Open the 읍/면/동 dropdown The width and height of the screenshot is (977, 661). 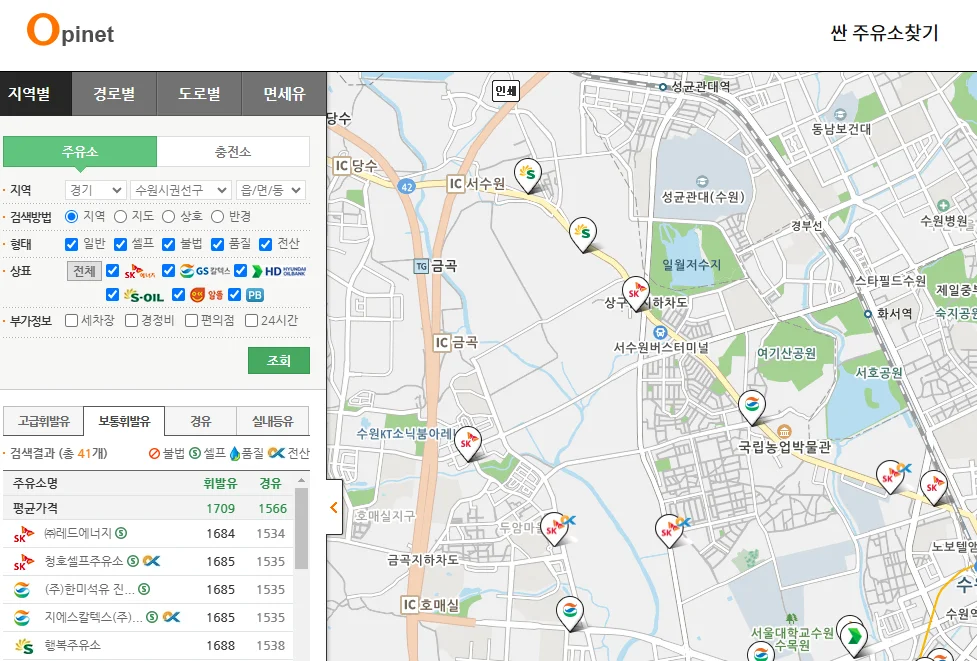270,190
